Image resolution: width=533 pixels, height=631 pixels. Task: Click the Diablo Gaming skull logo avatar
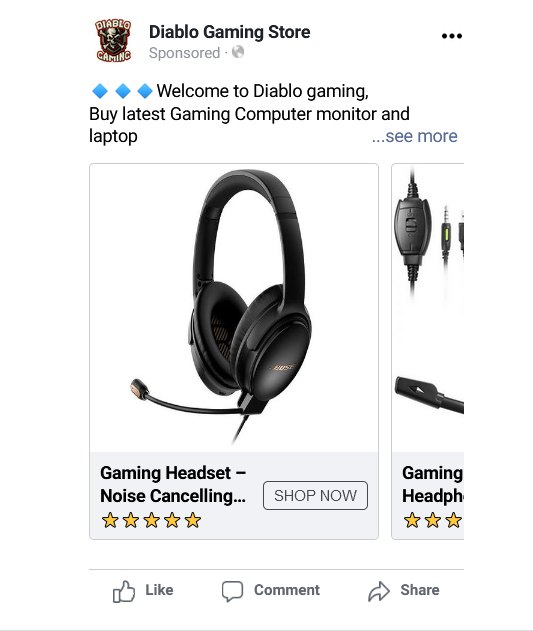[114, 41]
